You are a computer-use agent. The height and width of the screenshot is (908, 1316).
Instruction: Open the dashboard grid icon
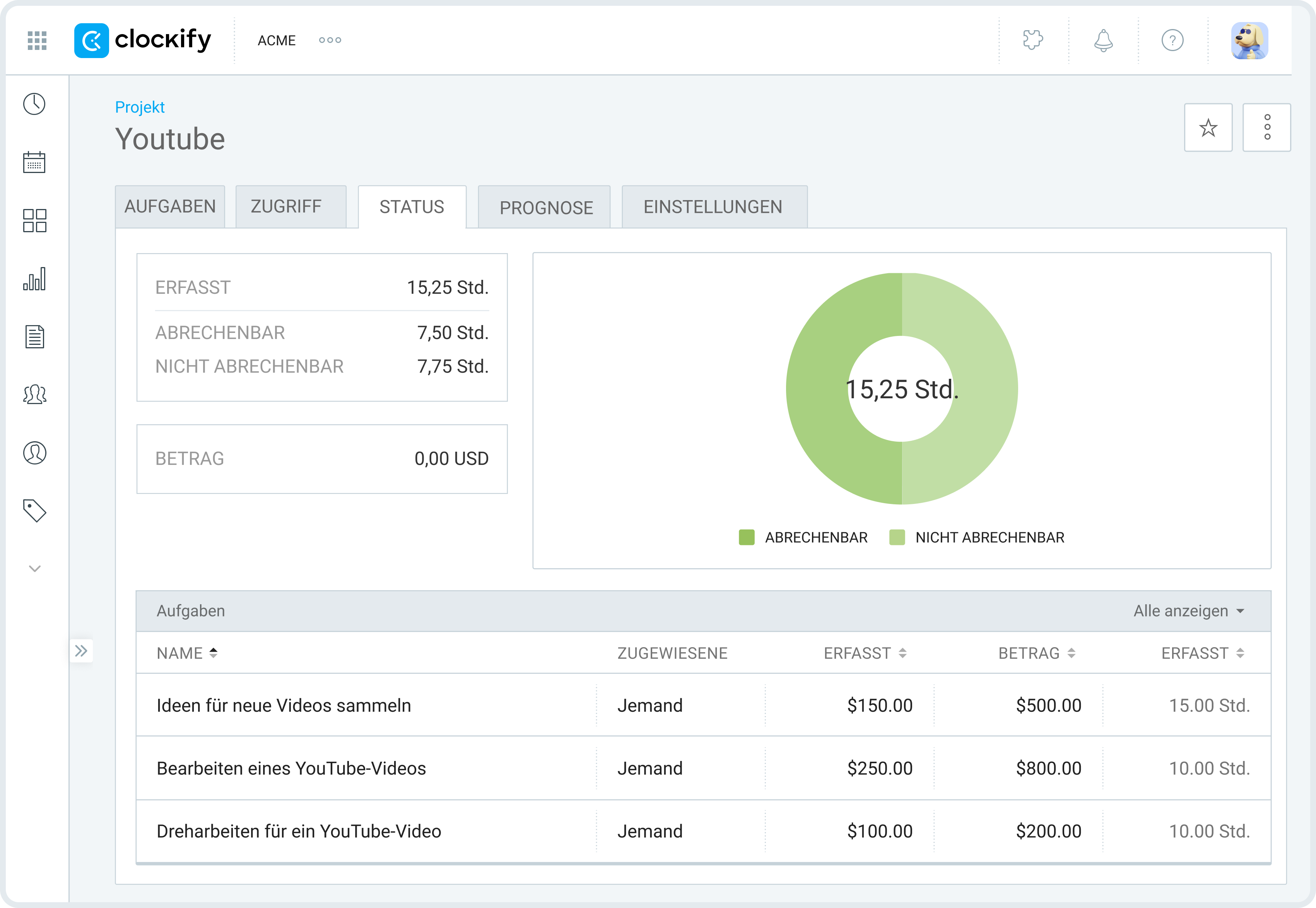point(35,221)
